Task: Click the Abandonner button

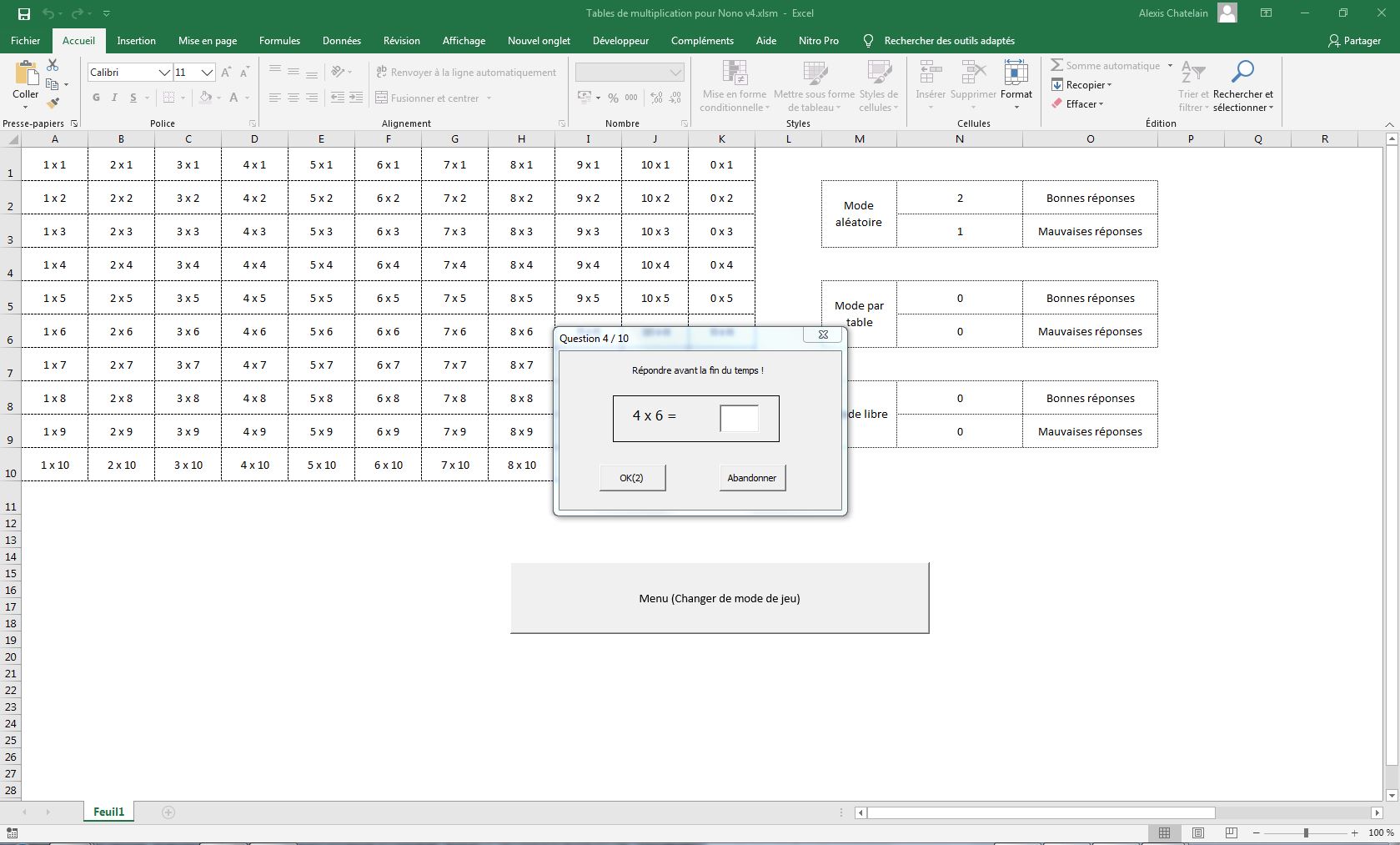Action: coord(751,478)
